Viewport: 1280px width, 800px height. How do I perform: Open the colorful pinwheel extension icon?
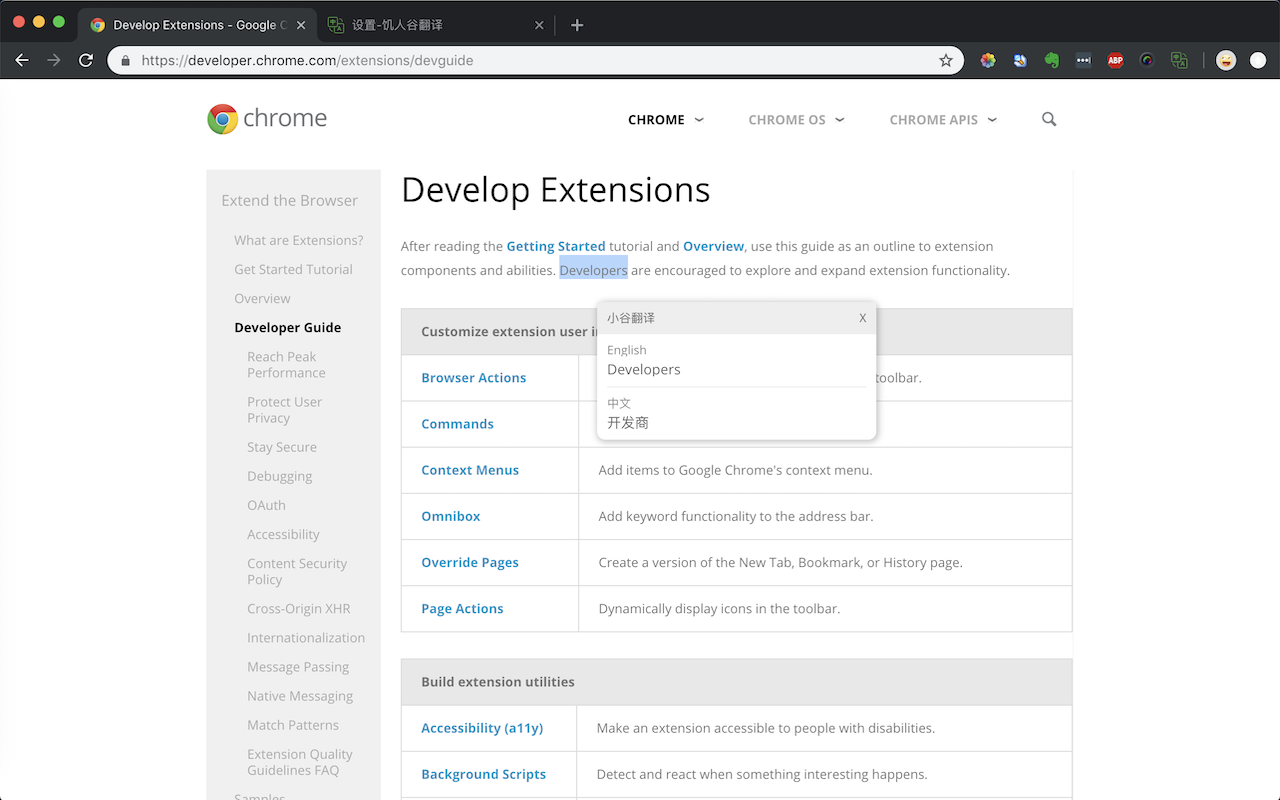pyautogui.click(x=988, y=60)
